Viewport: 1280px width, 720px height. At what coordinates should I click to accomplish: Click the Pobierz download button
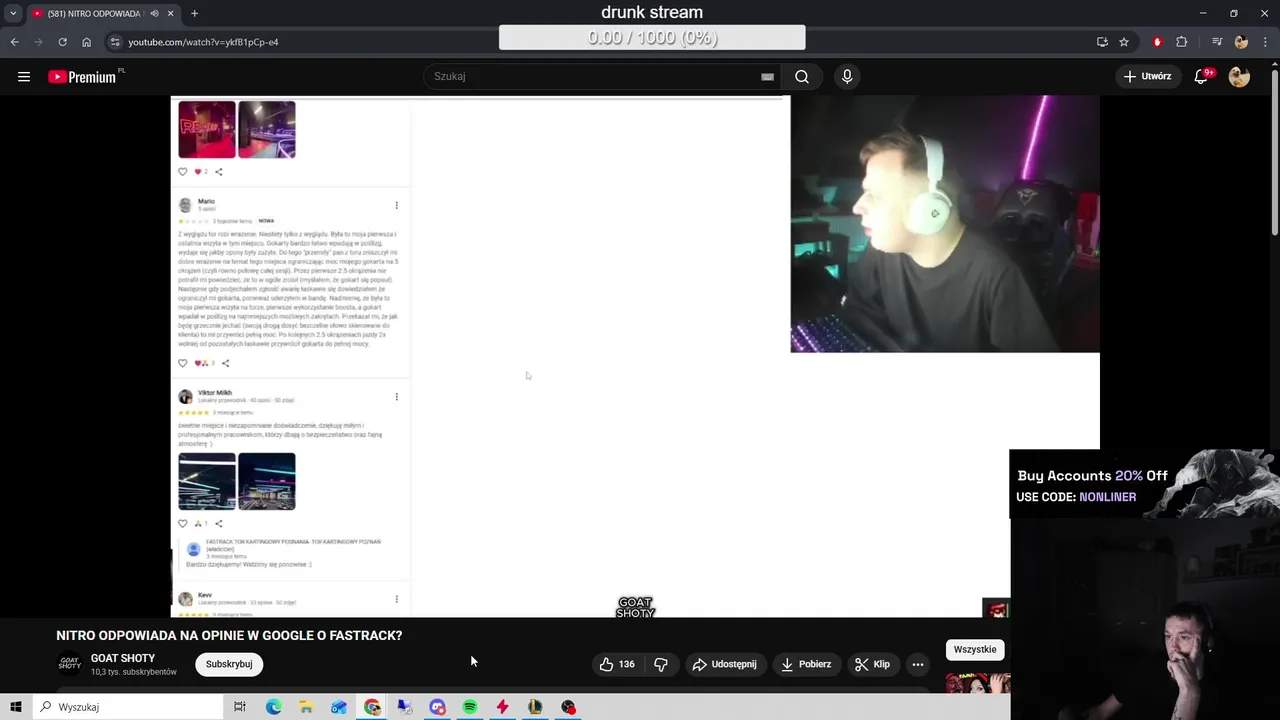(x=806, y=664)
